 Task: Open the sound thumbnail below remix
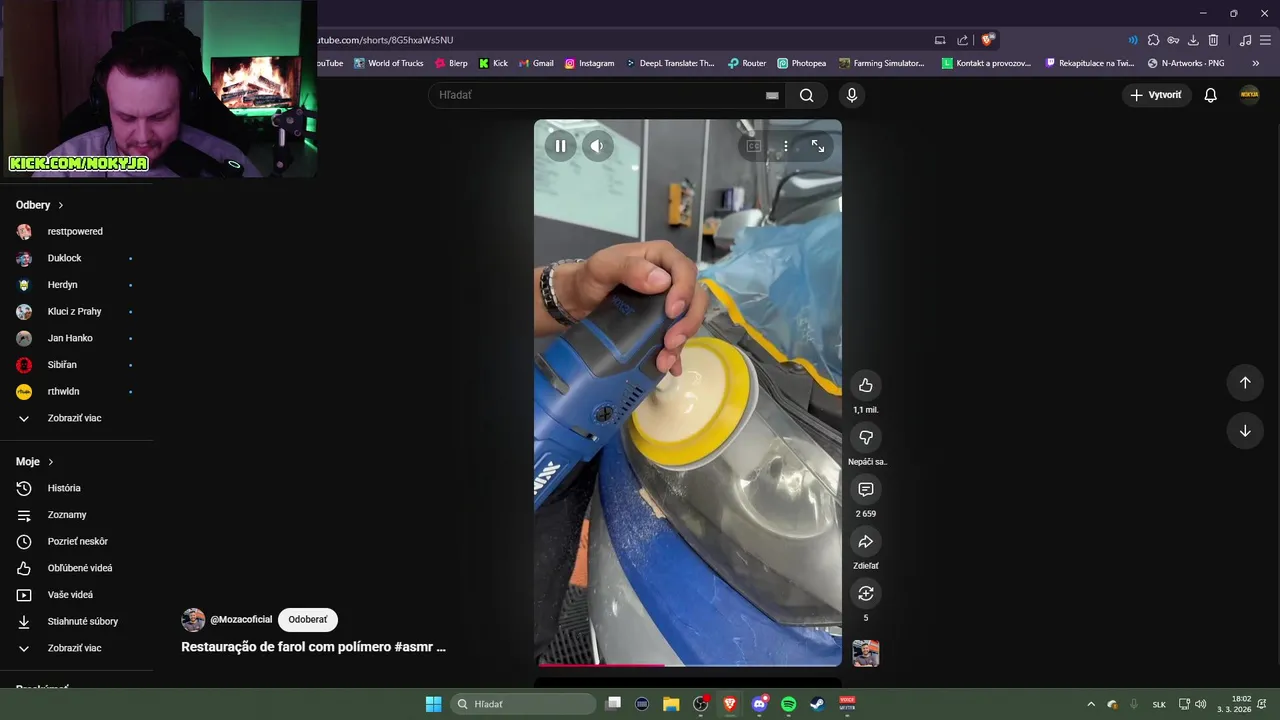866,653
